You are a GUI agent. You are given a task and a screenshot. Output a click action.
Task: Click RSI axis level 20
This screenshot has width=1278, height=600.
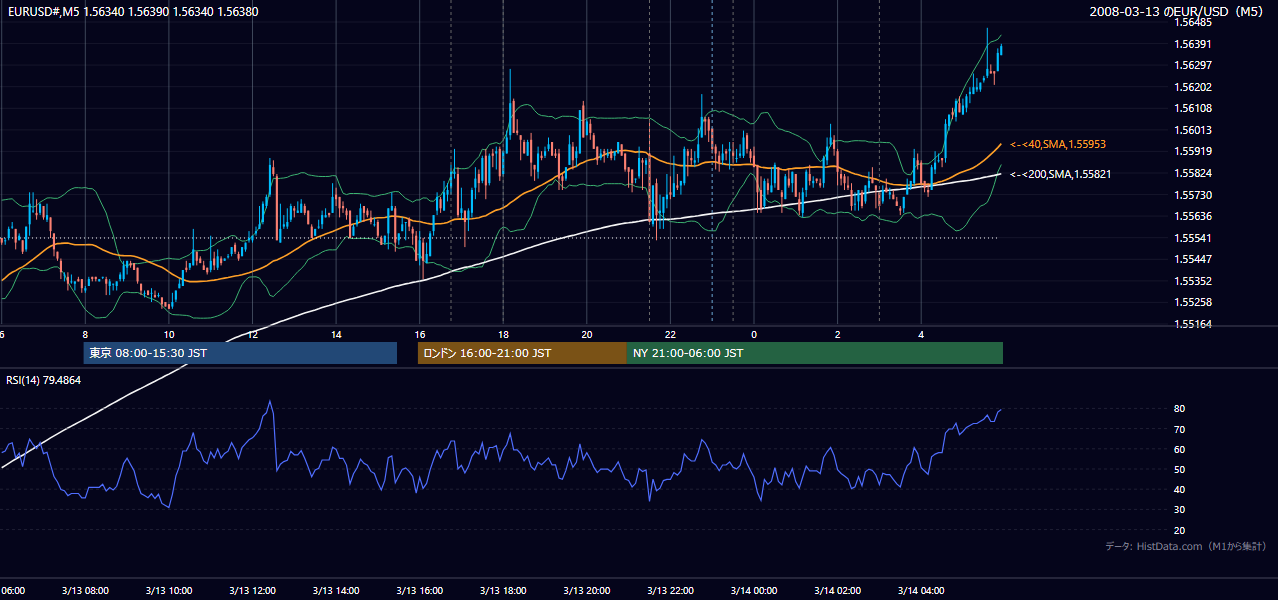(x=1180, y=530)
